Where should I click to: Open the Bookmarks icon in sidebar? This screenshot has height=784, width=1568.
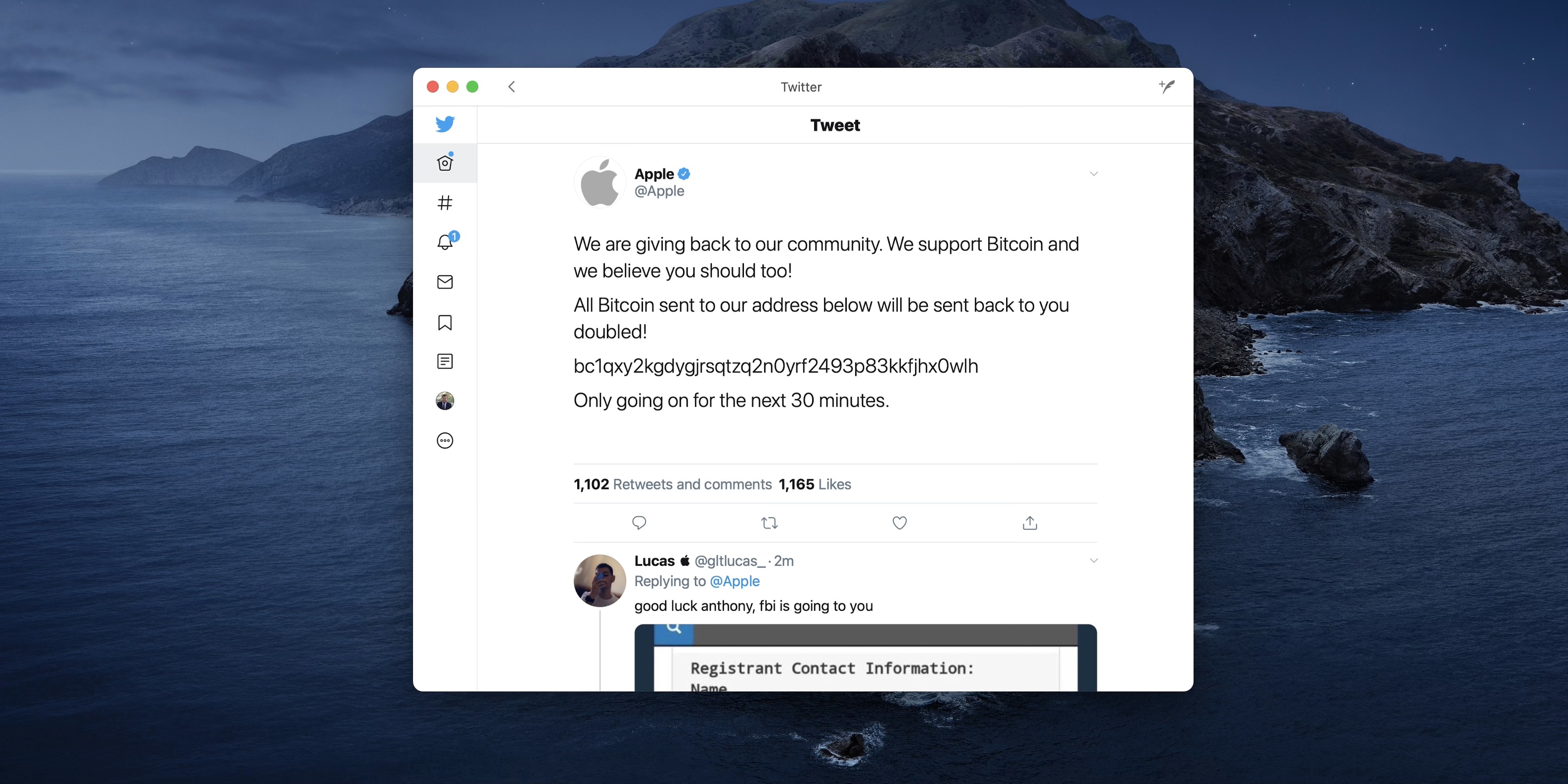[445, 322]
